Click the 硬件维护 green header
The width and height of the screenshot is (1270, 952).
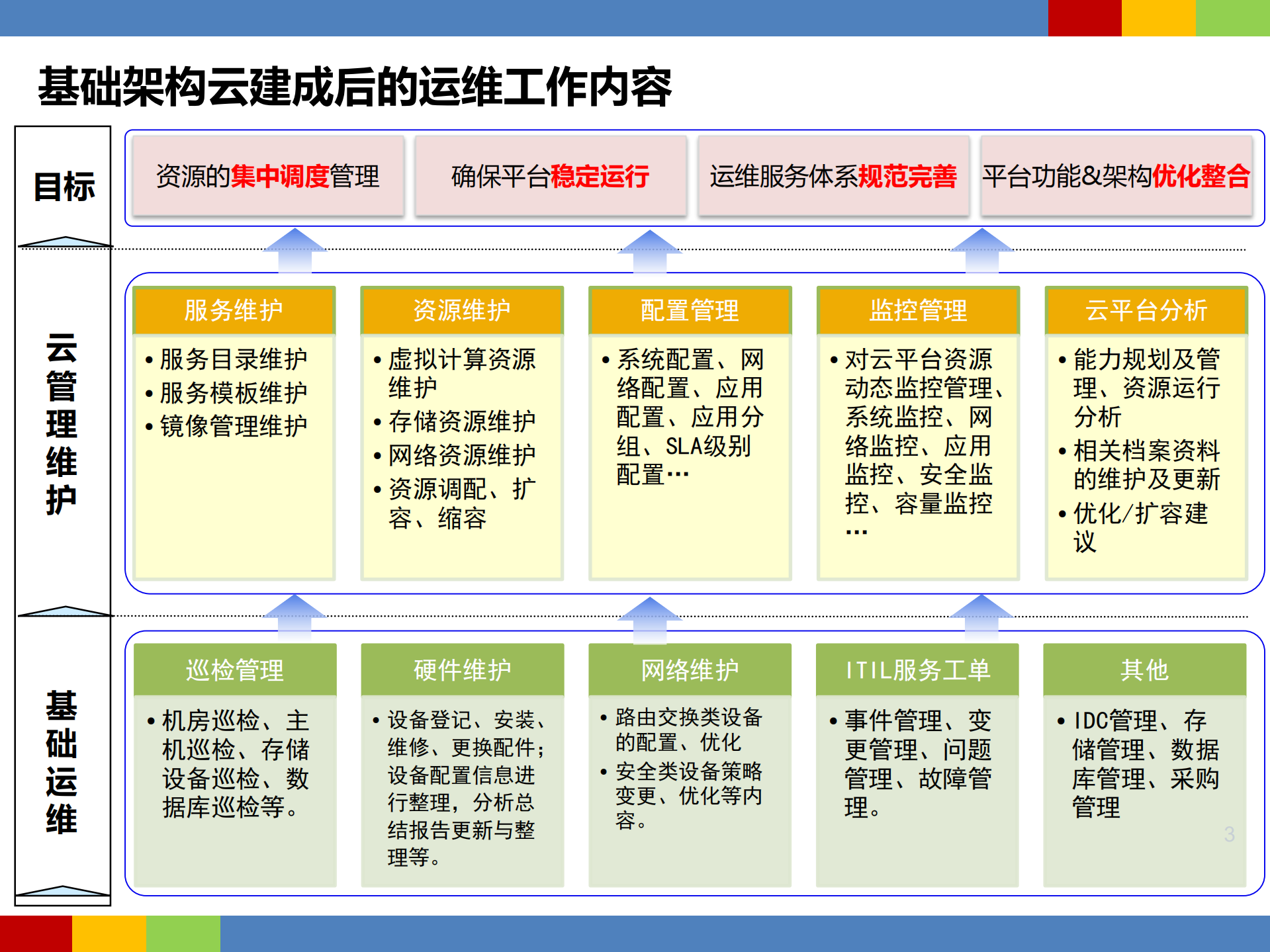[461, 670]
